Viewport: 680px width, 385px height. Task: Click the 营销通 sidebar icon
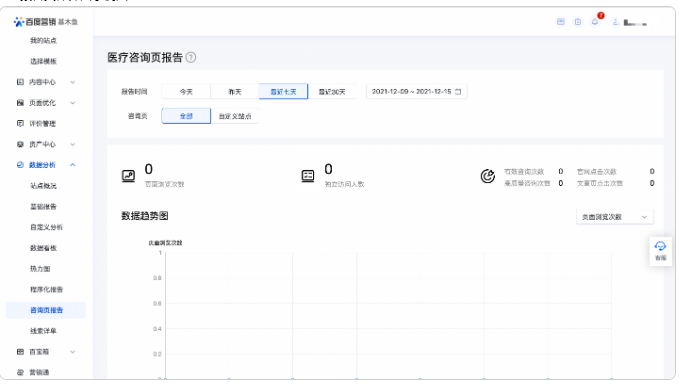coord(20,372)
